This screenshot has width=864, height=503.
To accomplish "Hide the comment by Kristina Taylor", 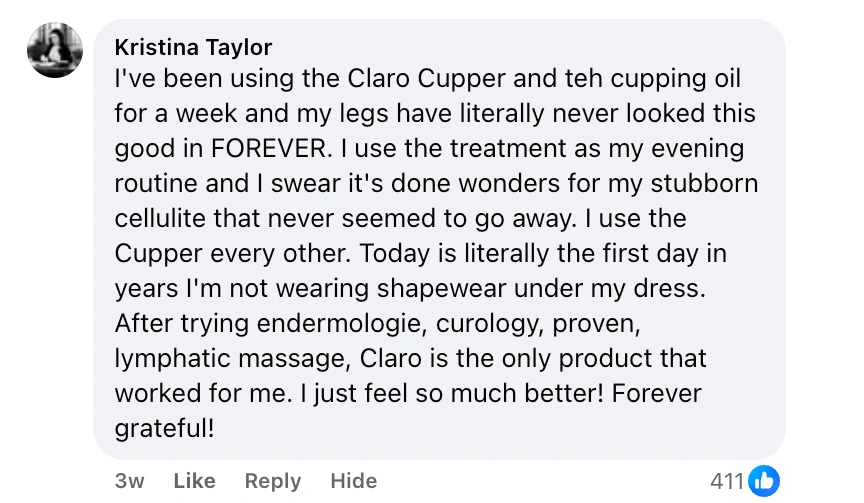I will (353, 481).
